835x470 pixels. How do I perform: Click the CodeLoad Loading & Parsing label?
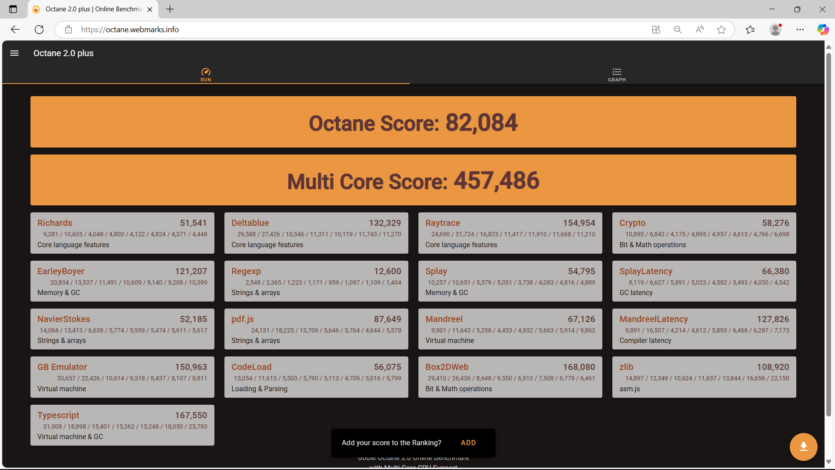point(259,389)
